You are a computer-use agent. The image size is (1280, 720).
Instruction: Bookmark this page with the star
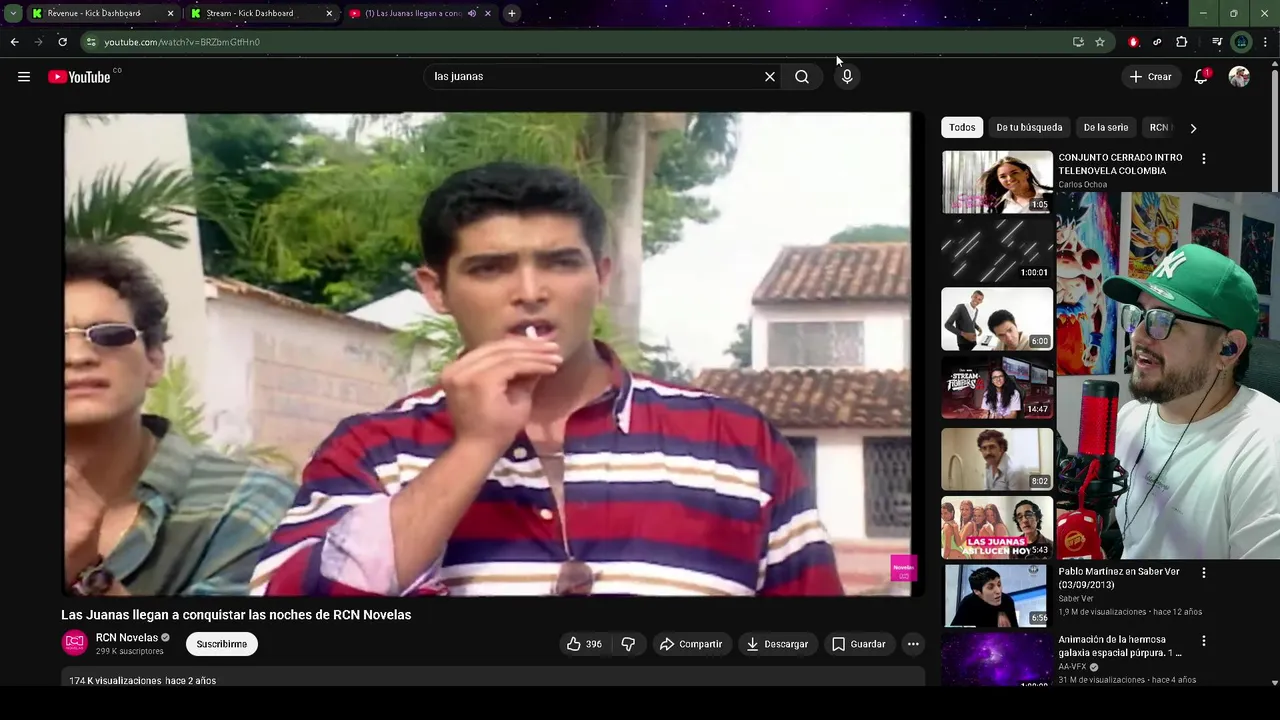click(1100, 42)
